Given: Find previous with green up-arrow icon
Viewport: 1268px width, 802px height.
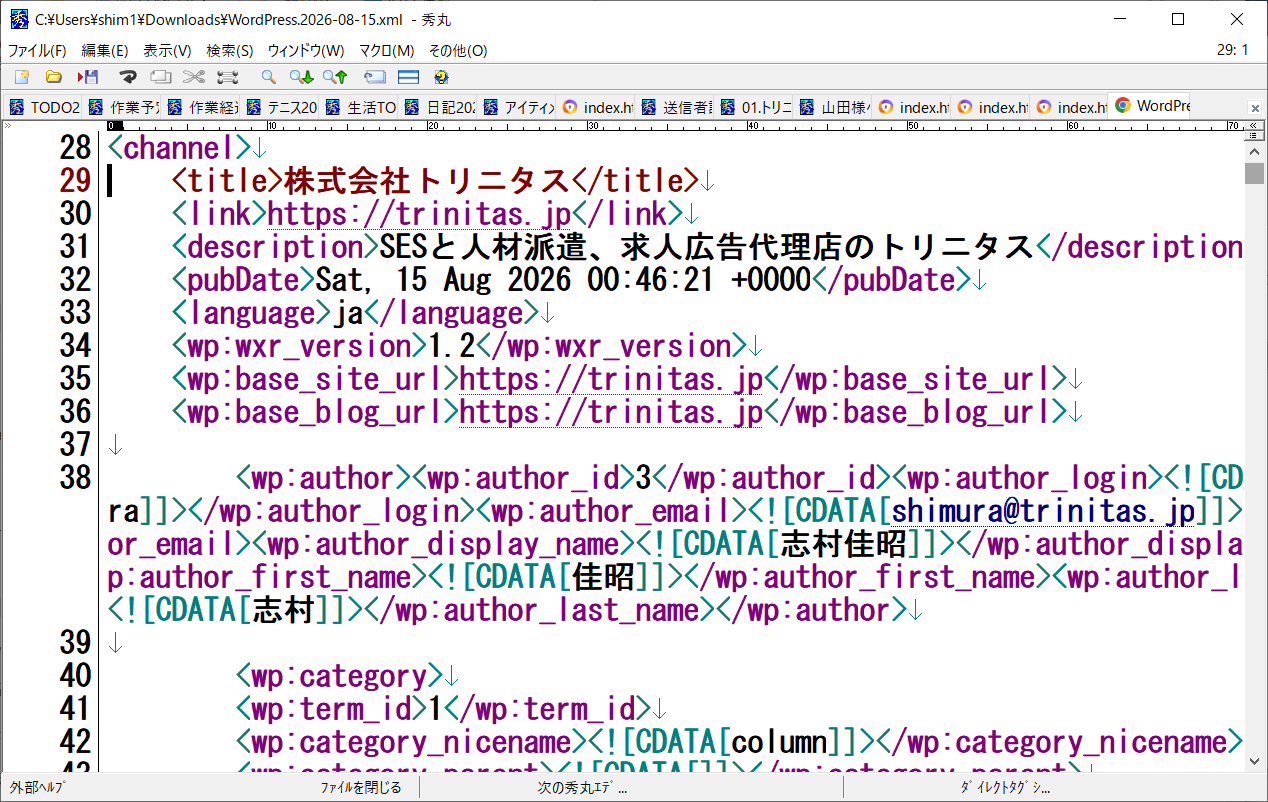Looking at the screenshot, I should coord(334,76).
